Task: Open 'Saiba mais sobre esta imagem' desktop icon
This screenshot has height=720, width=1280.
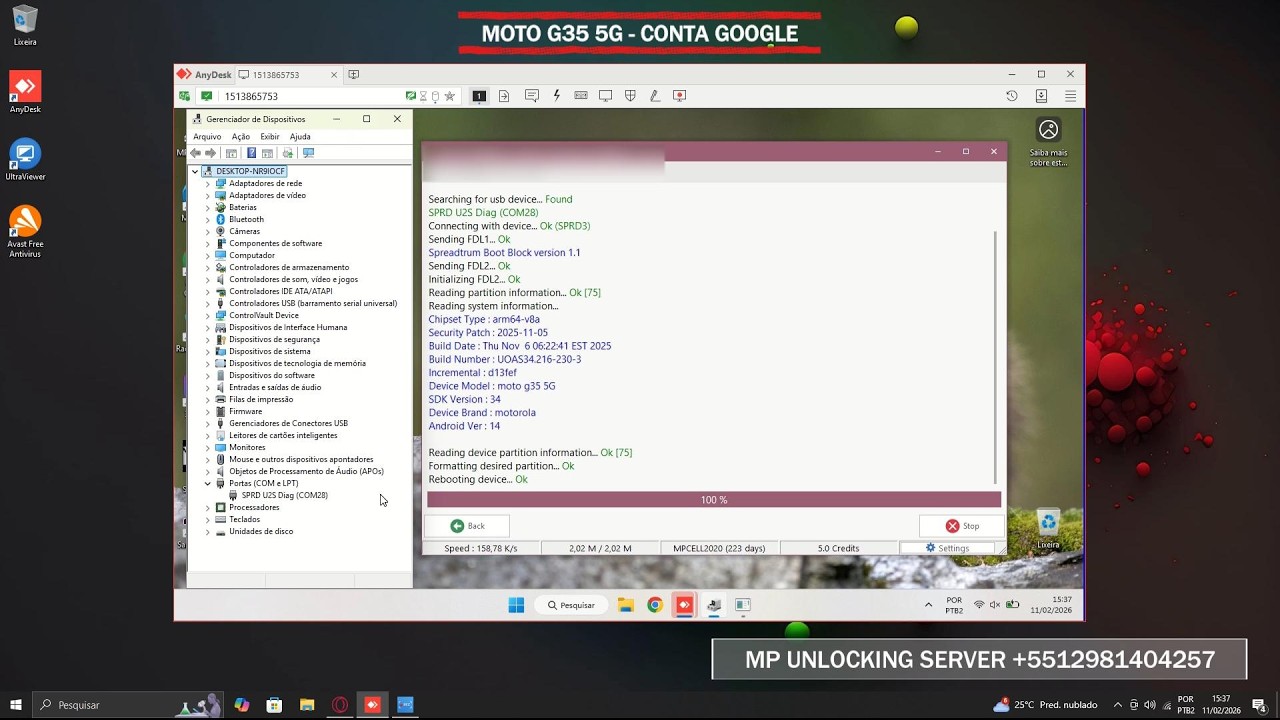Action: 1048,143
